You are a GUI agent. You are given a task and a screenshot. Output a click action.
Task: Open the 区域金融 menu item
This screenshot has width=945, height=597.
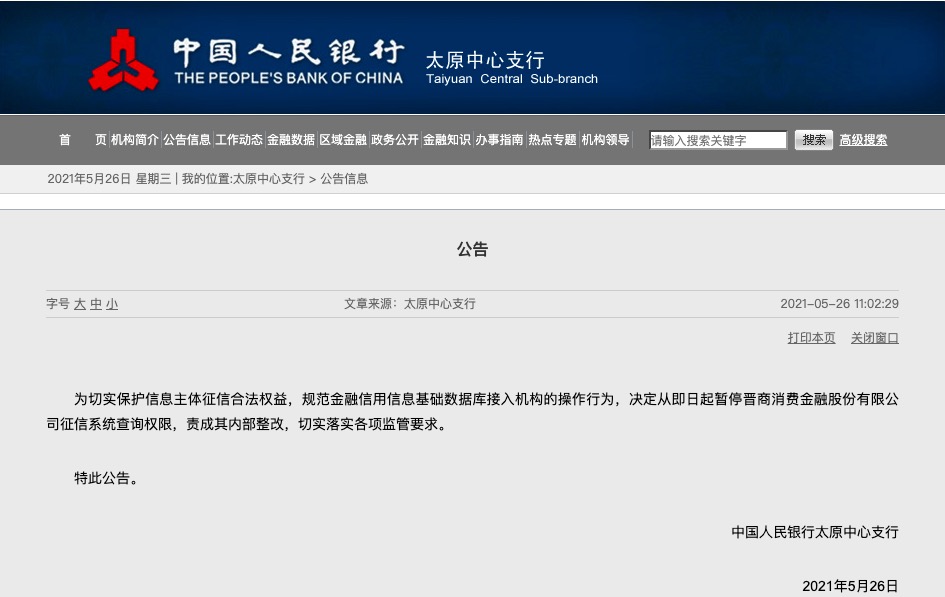pos(343,140)
